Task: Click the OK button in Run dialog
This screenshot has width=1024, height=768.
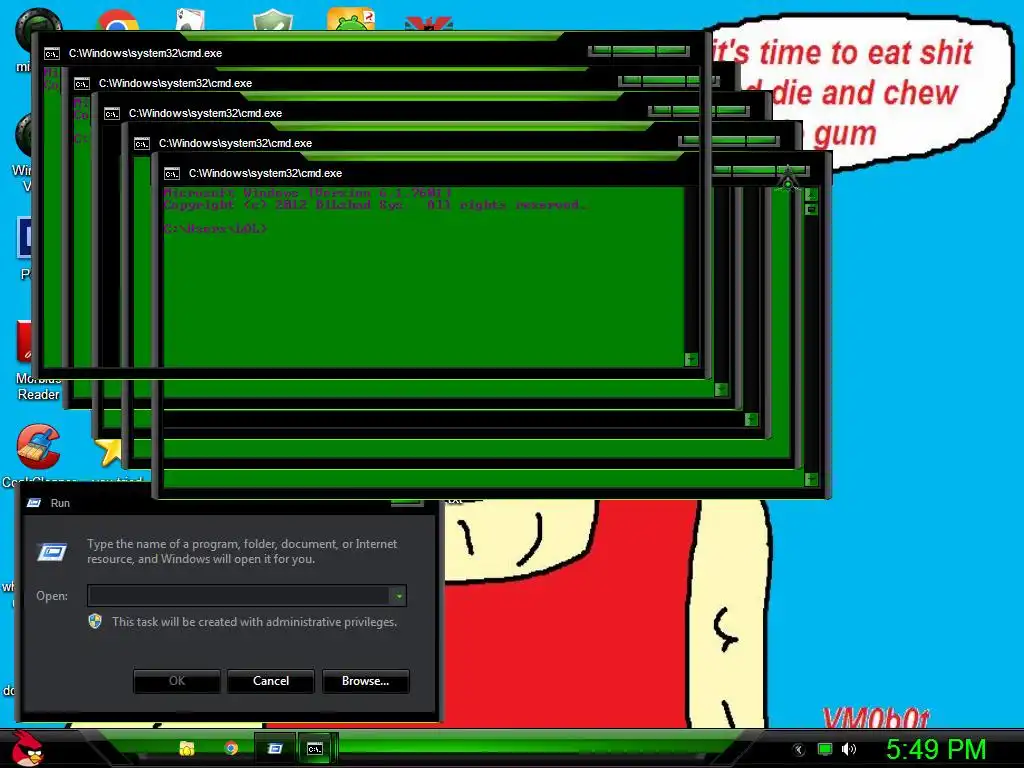Action: tap(177, 680)
